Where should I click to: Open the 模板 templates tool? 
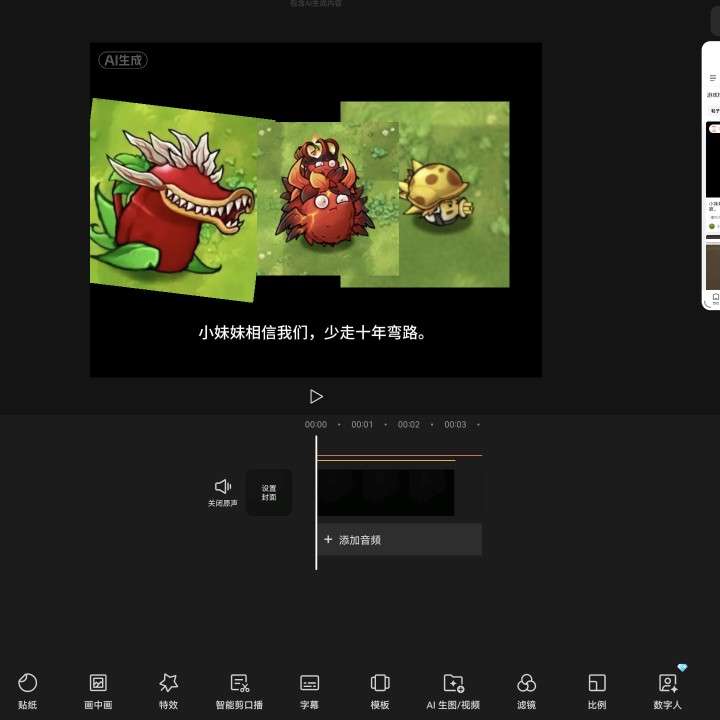(380, 691)
